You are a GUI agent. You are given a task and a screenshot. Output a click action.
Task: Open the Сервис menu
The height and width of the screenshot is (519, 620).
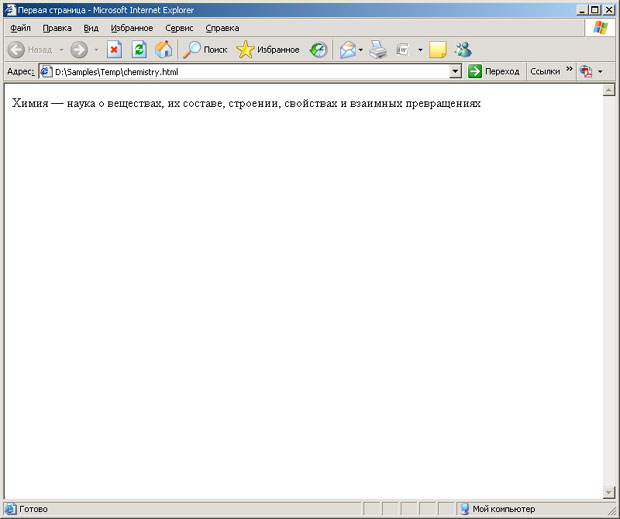point(179,28)
